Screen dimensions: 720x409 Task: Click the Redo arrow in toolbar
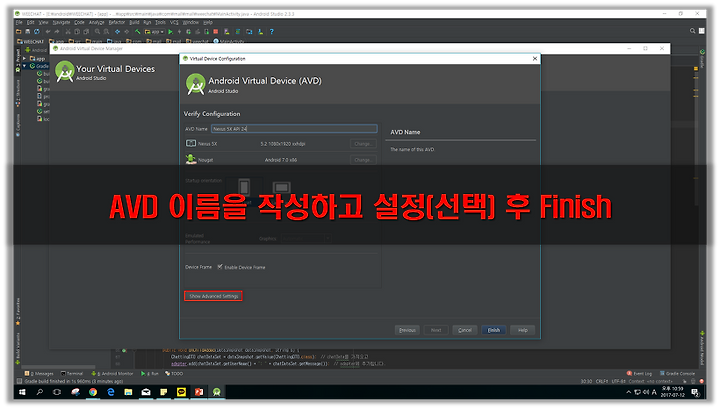click(57, 32)
